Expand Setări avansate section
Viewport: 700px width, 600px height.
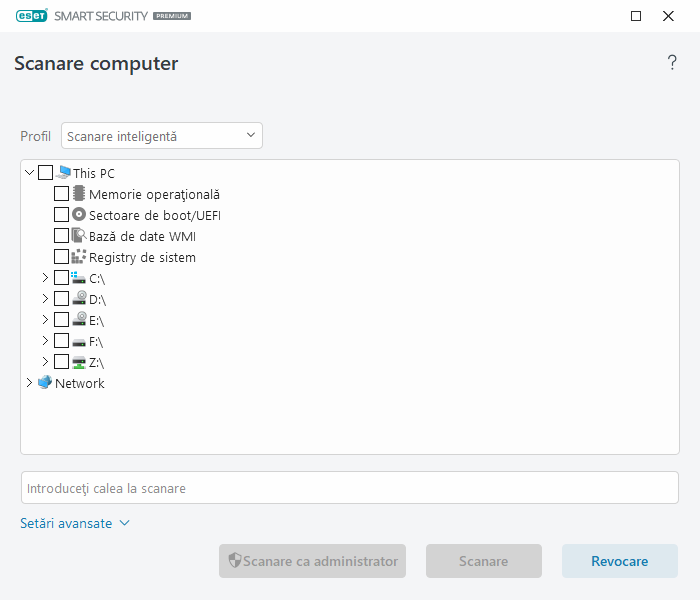(75, 523)
